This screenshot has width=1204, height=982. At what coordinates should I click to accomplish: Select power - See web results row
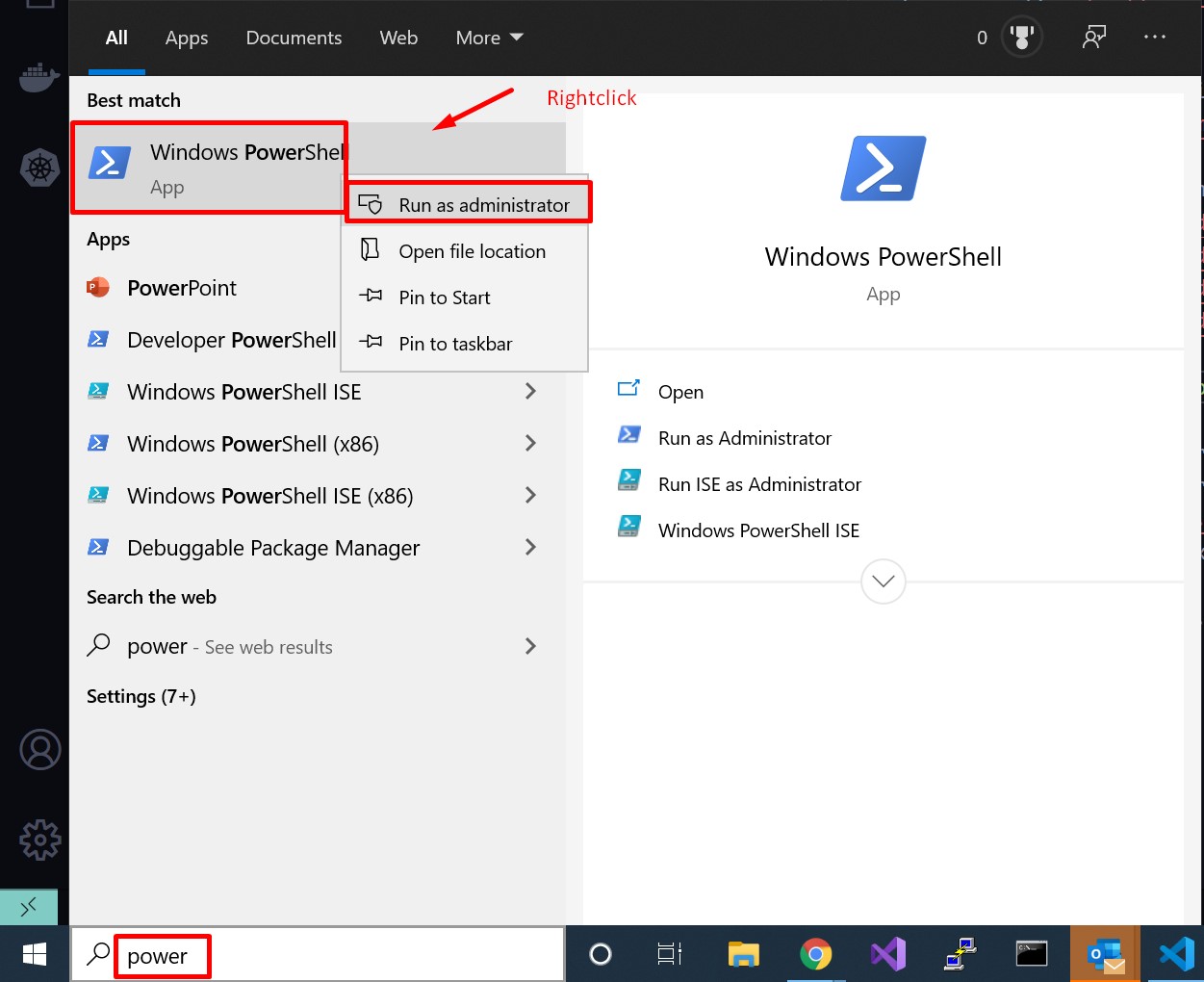pos(318,646)
